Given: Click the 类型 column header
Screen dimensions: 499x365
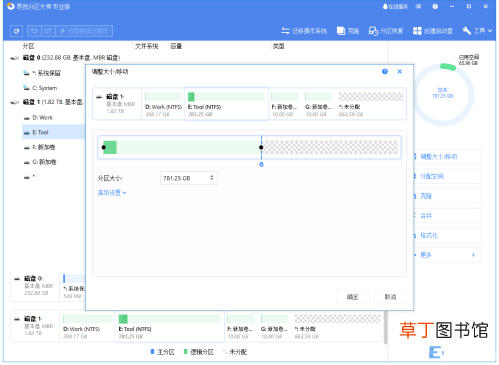Looking at the screenshot, I should click(278, 46).
